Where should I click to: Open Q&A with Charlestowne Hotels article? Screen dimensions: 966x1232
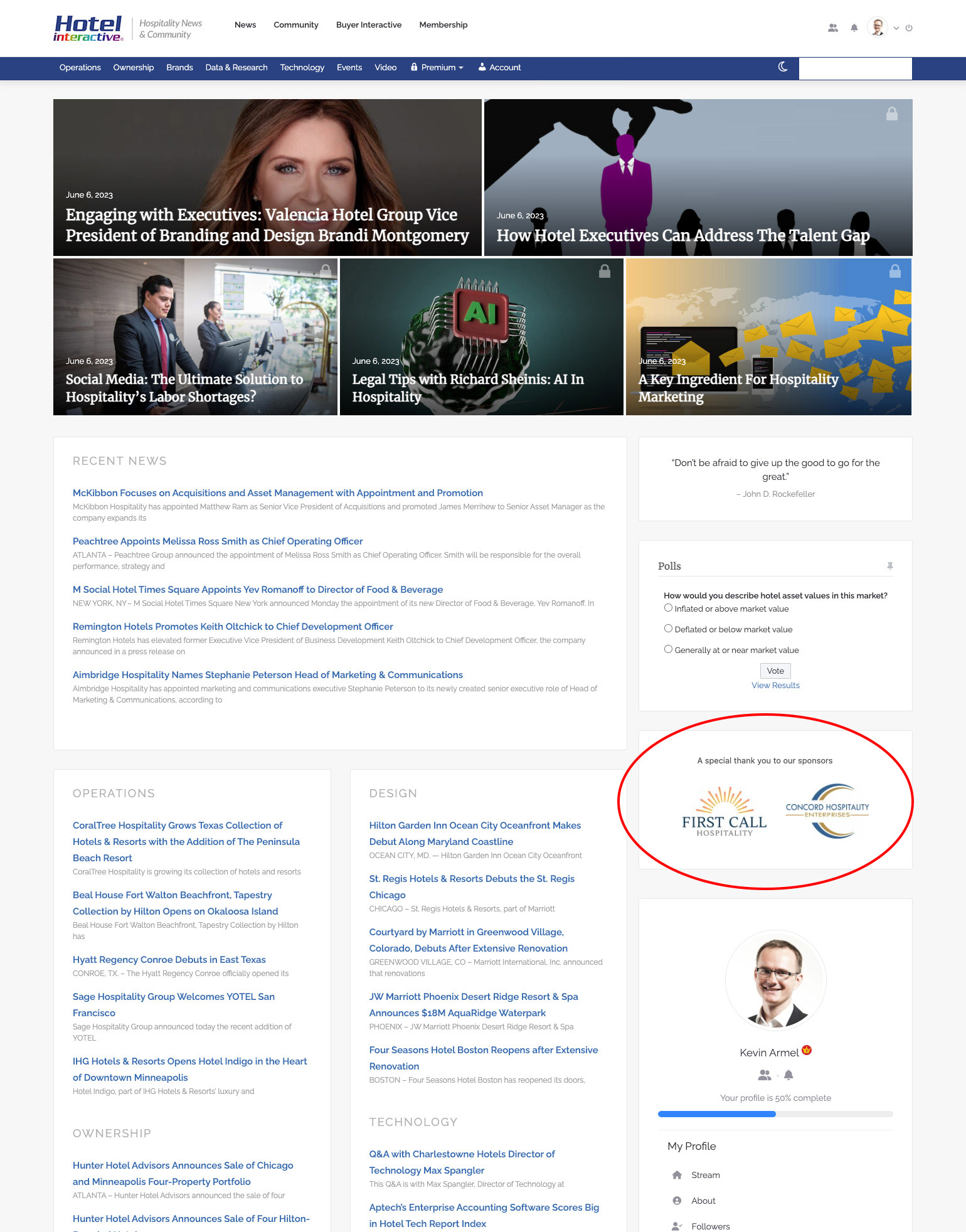click(x=462, y=1162)
